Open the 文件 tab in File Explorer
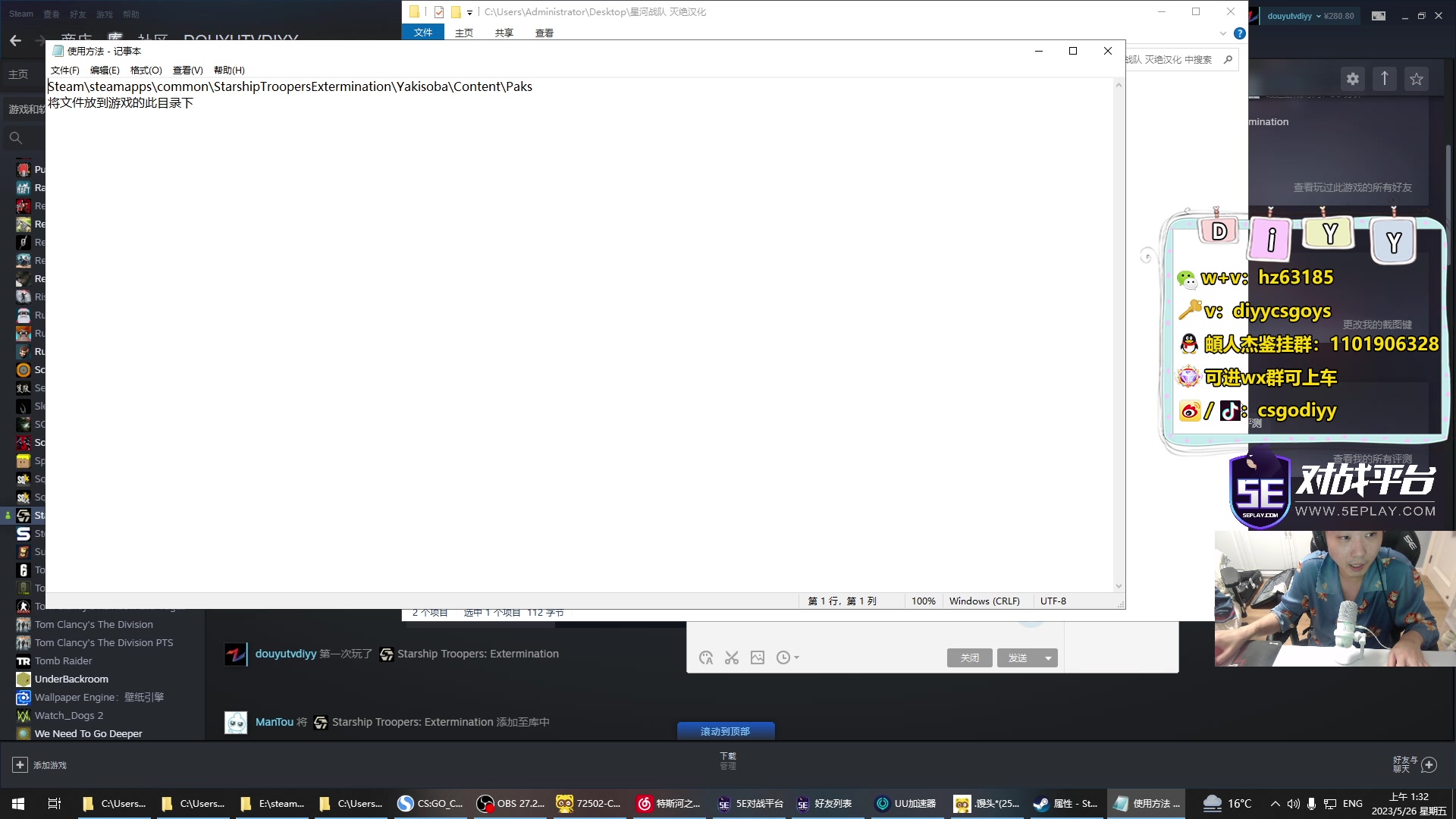This screenshot has height=819, width=1456. [423, 33]
